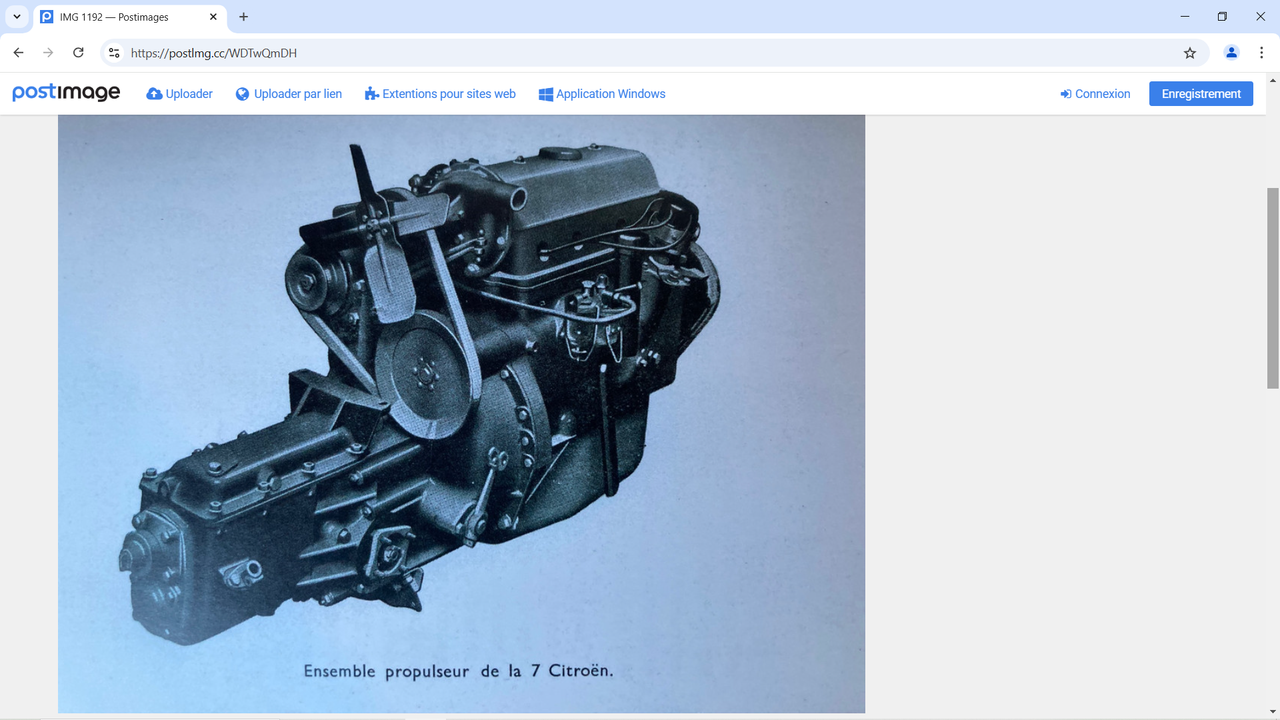Bookmark this page with the star
This screenshot has width=1280, height=720.
click(x=1190, y=53)
